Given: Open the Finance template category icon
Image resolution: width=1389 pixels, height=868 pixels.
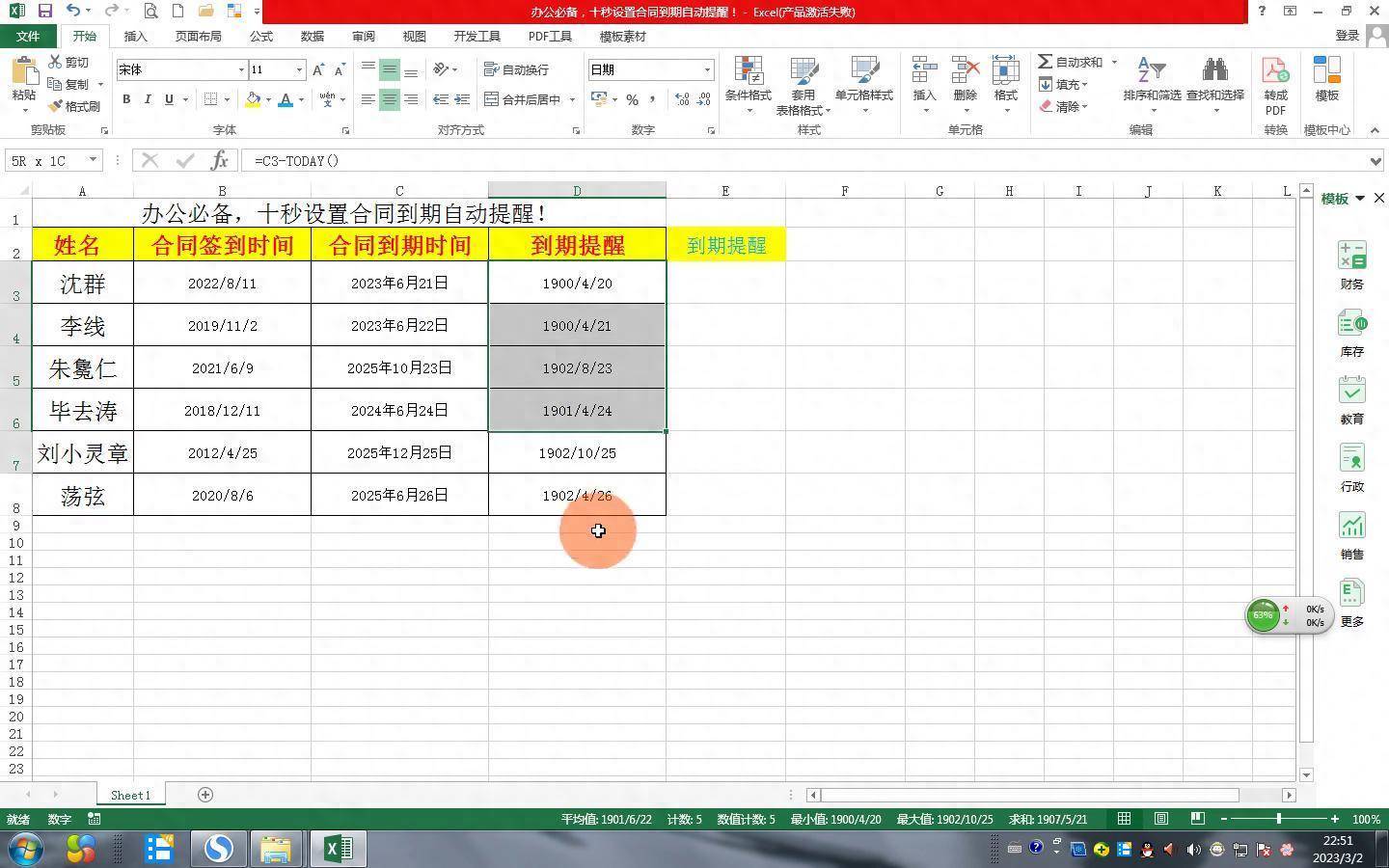Looking at the screenshot, I should tap(1351, 256).
